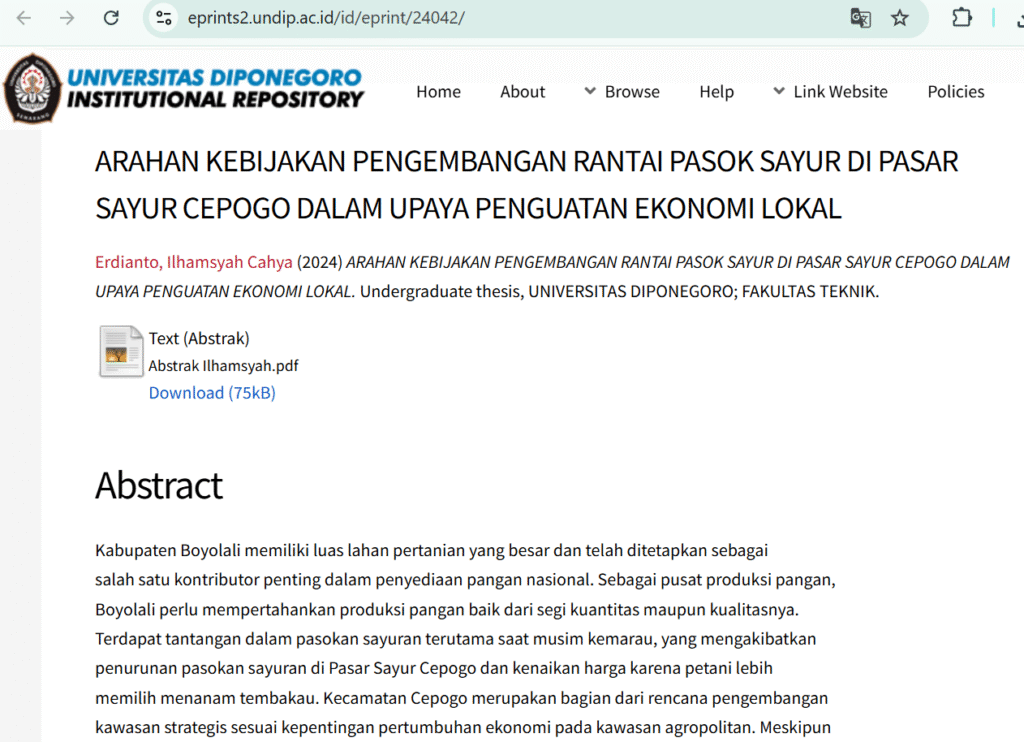Expand the Browse dropdown menu

621,92
